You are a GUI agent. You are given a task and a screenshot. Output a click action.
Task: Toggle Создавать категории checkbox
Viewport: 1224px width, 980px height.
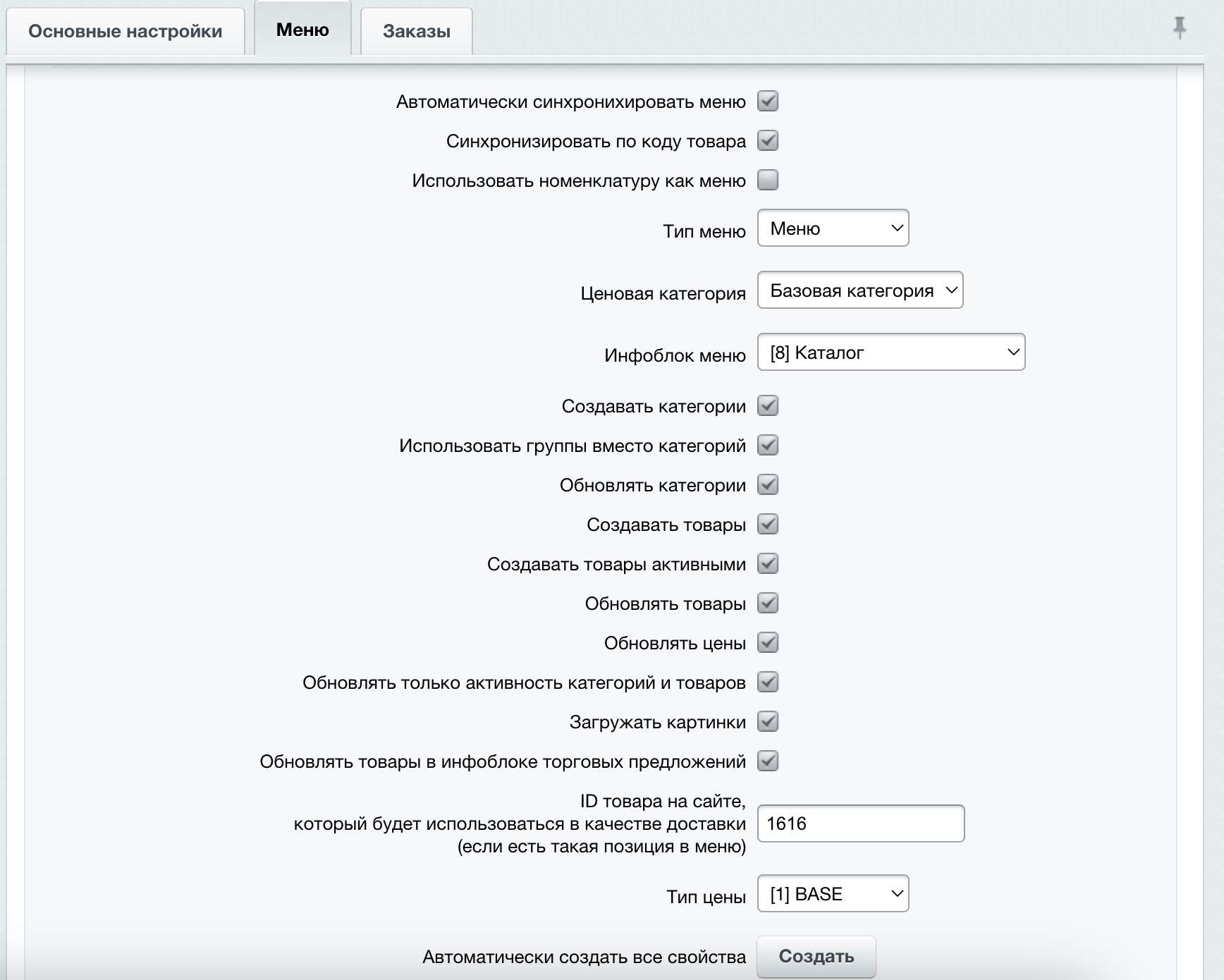768,406
